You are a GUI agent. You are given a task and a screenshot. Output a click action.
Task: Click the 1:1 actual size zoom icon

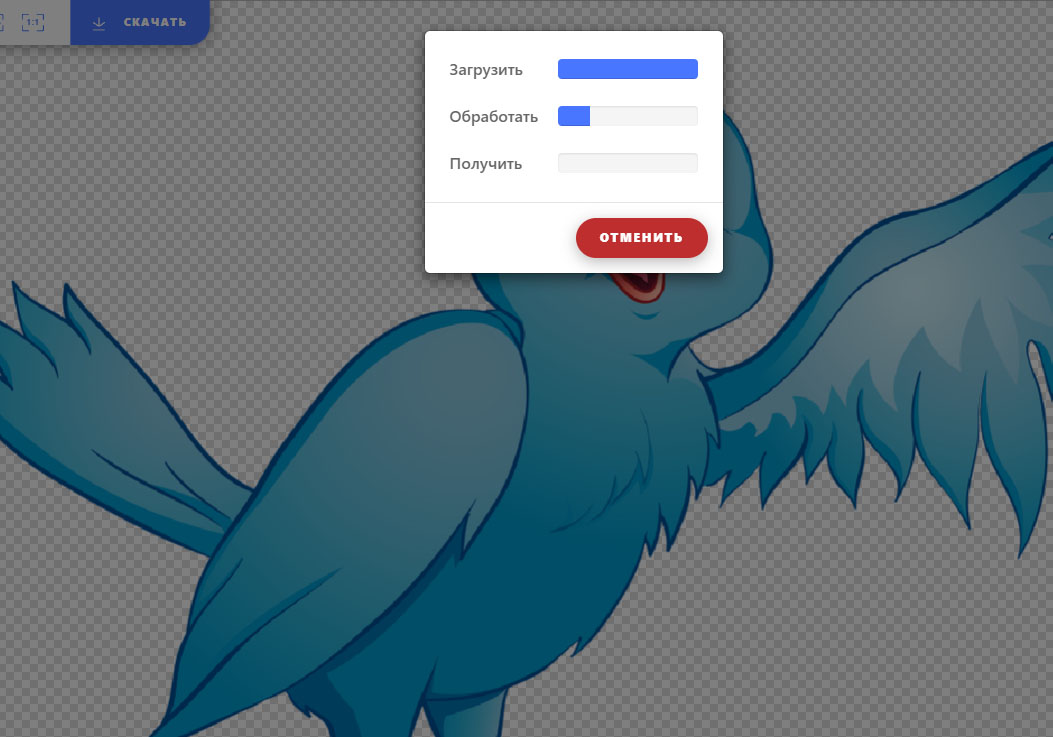33,22
